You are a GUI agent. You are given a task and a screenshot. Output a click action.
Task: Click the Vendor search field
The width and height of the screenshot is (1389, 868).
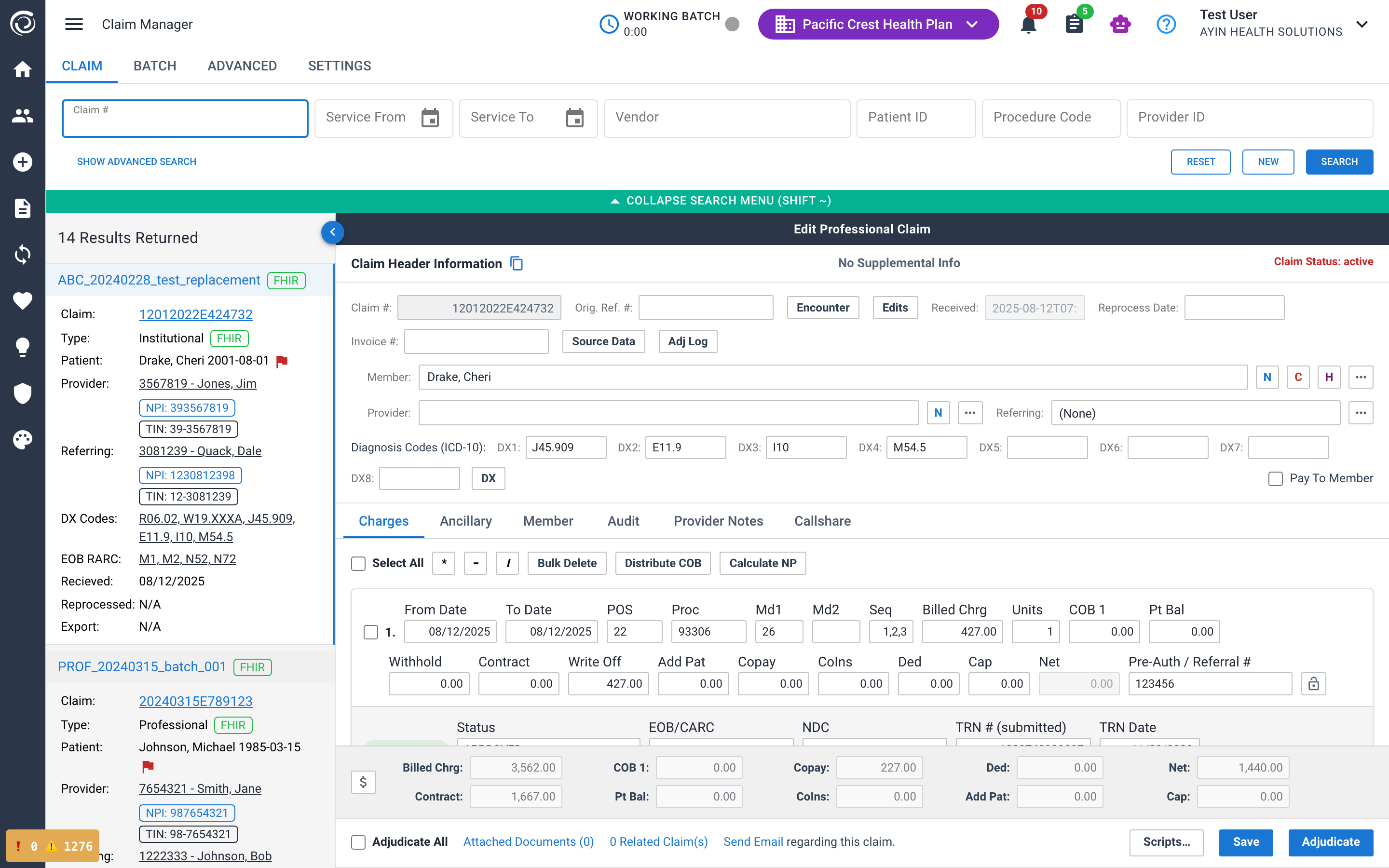[x=727, y=119]
